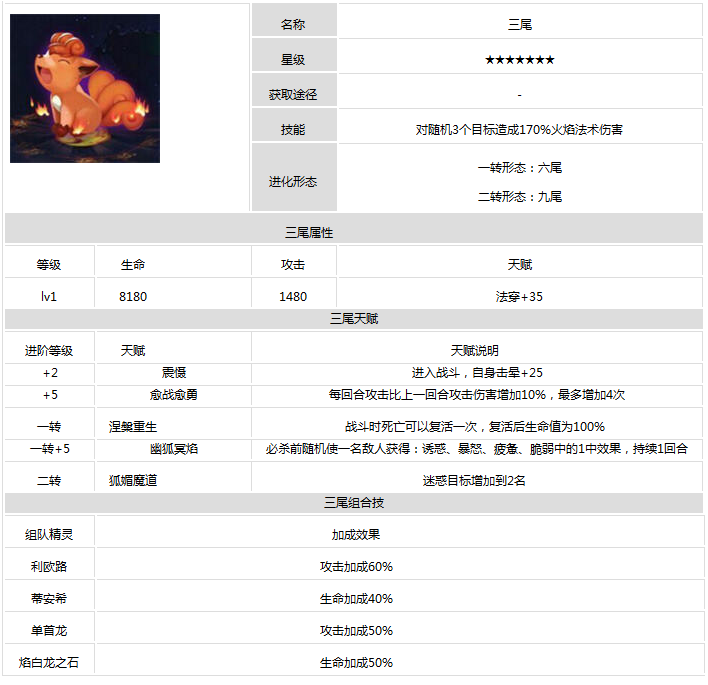Select the attack value 1480

pyautogui.click(x=293, y=297)
